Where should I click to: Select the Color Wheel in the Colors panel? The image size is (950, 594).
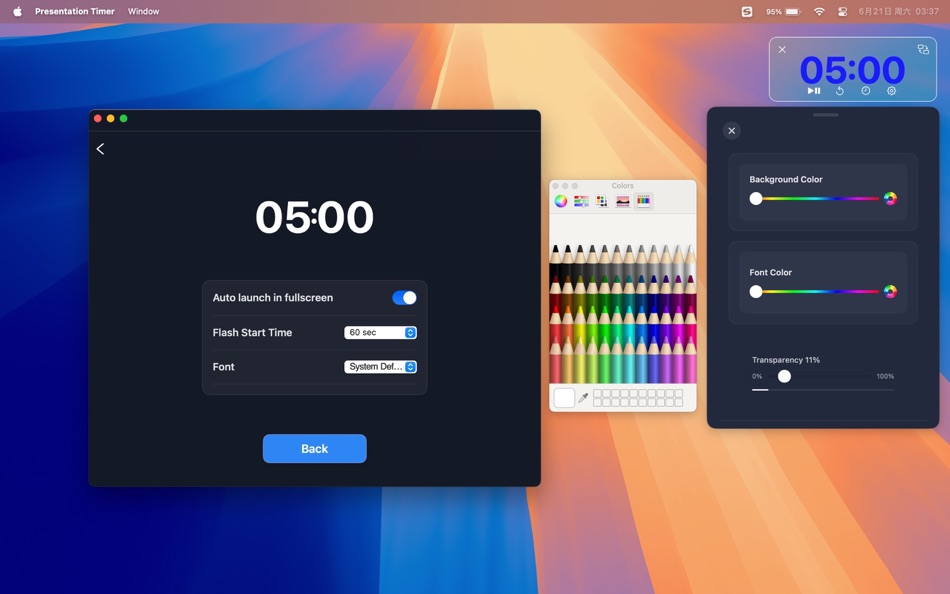pos(562,200)
